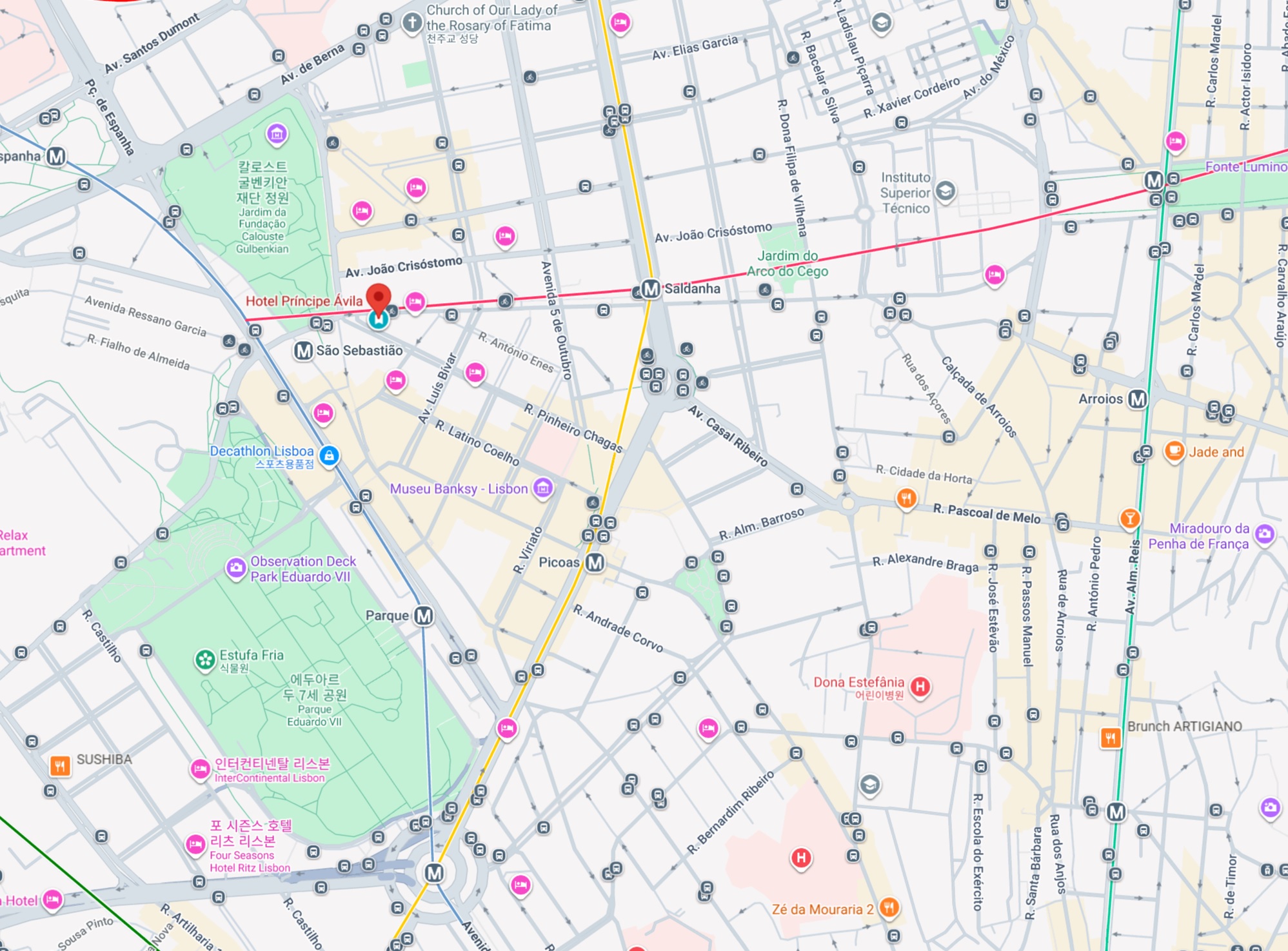The height and width of the screenshot is (951, 1288).
Task: Select the Parque metro station marker
Action: coord(424,616)
